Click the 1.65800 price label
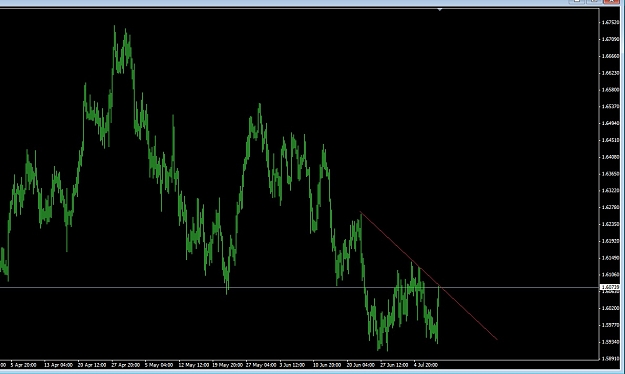The width and height of the screenshot is (625, 374). coord(611,90)
